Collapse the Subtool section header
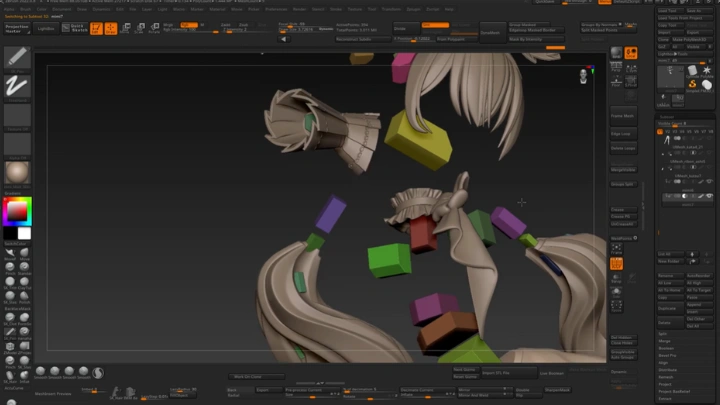 [665, 117]
